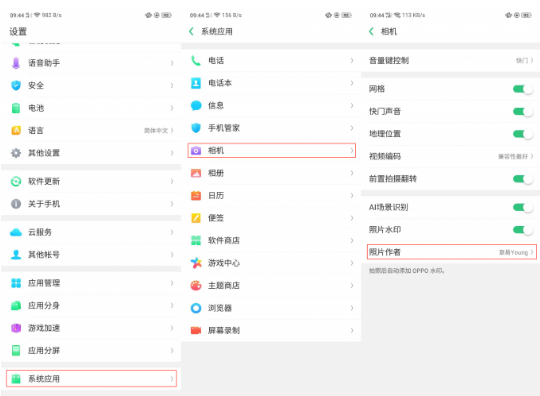The image size is (540, 396).
Task: Open 音量键控制 volume key option
Action: pos(450,61)
